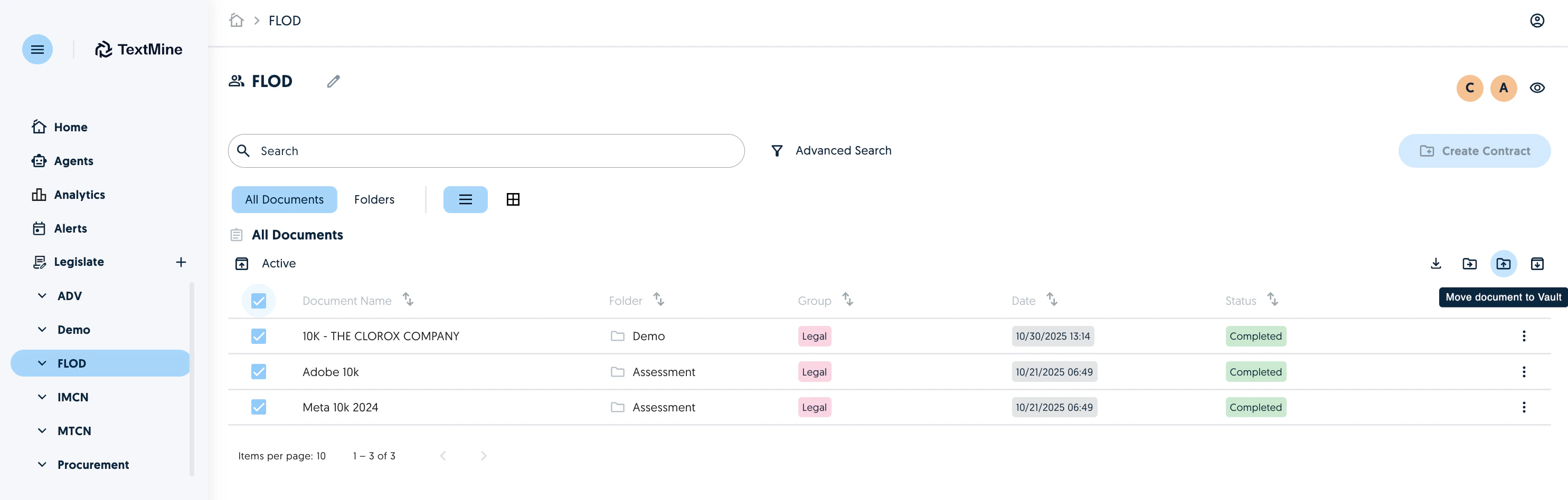The height and width of the screenshot is (500, 1568).
Task: Uncheck the 10K Clorox Company row checkbox
Action: tap(259, 336)
